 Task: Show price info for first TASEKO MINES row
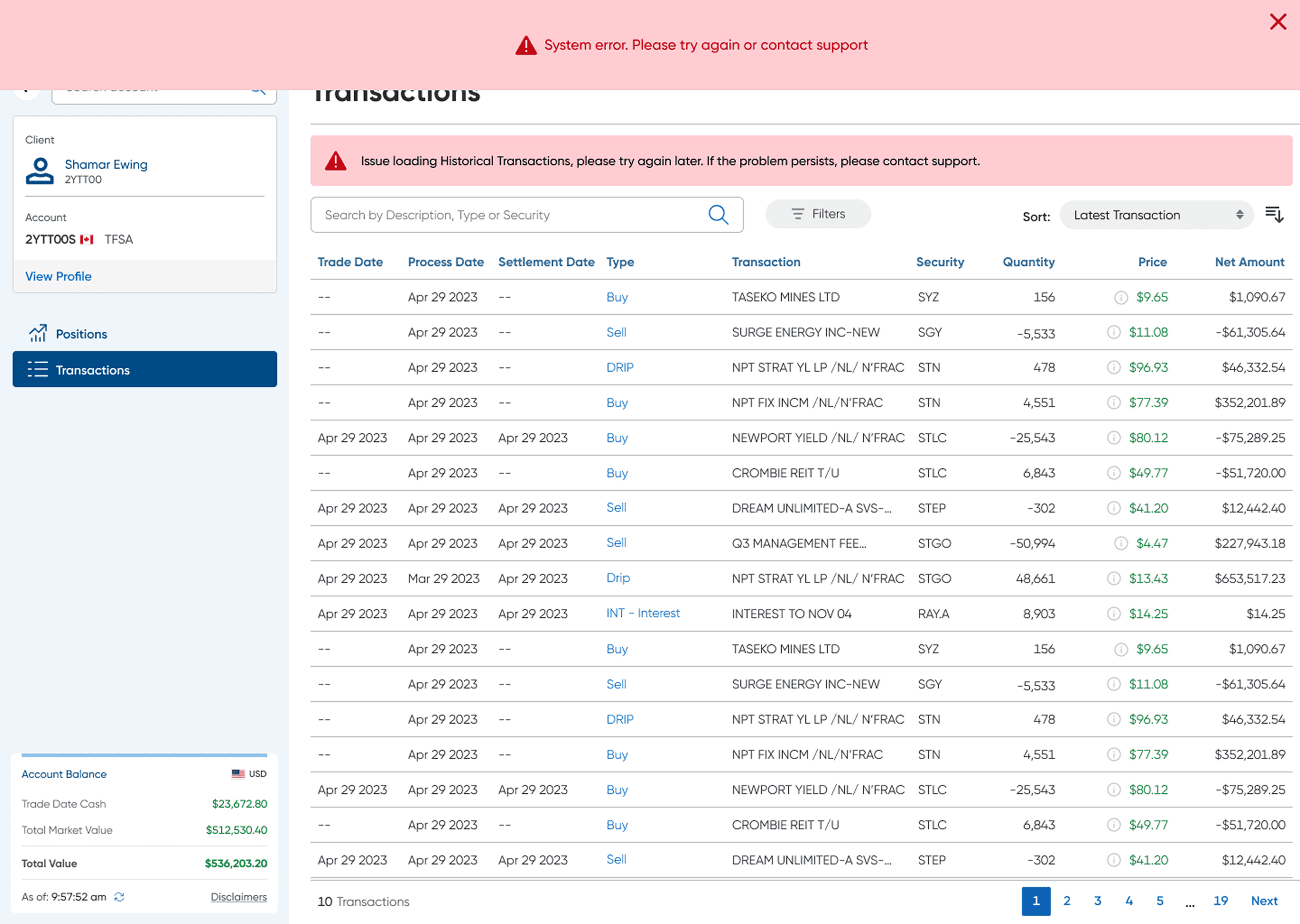coord(1120,298)
